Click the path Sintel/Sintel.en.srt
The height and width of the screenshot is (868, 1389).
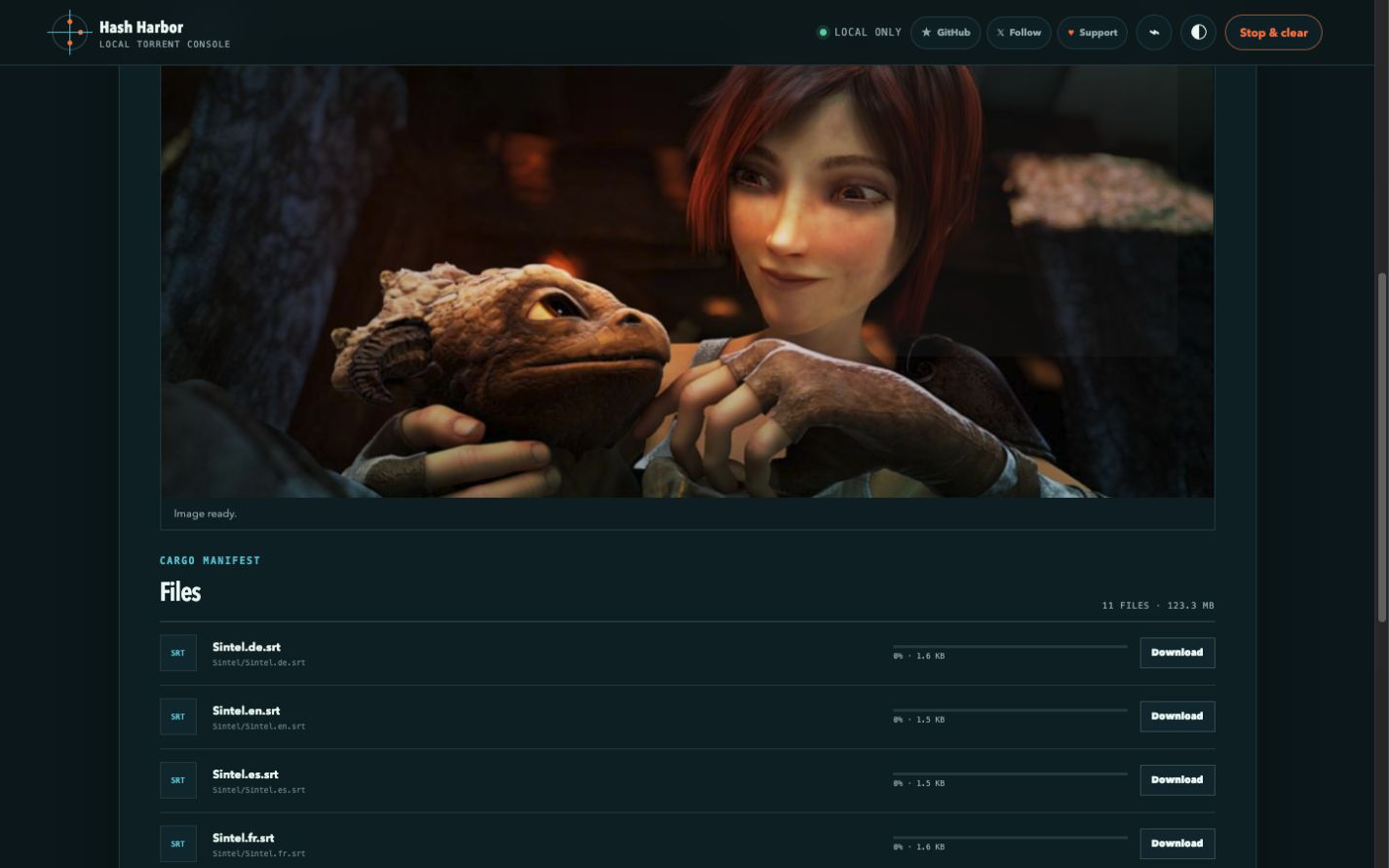click(x=258, y=726)
